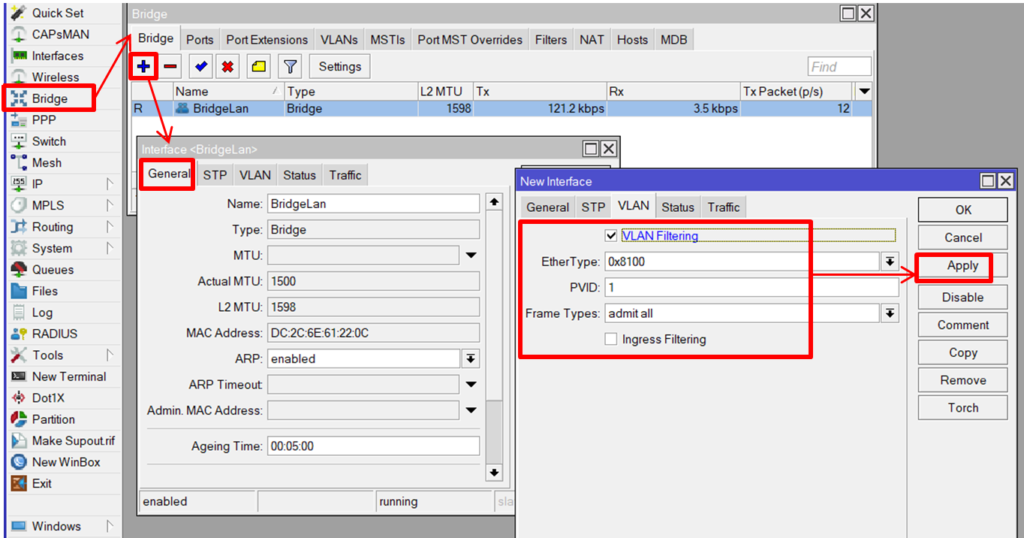Open the STP tab in New Interface
The height and width of the screenshot is (538, 1024).
593,207
